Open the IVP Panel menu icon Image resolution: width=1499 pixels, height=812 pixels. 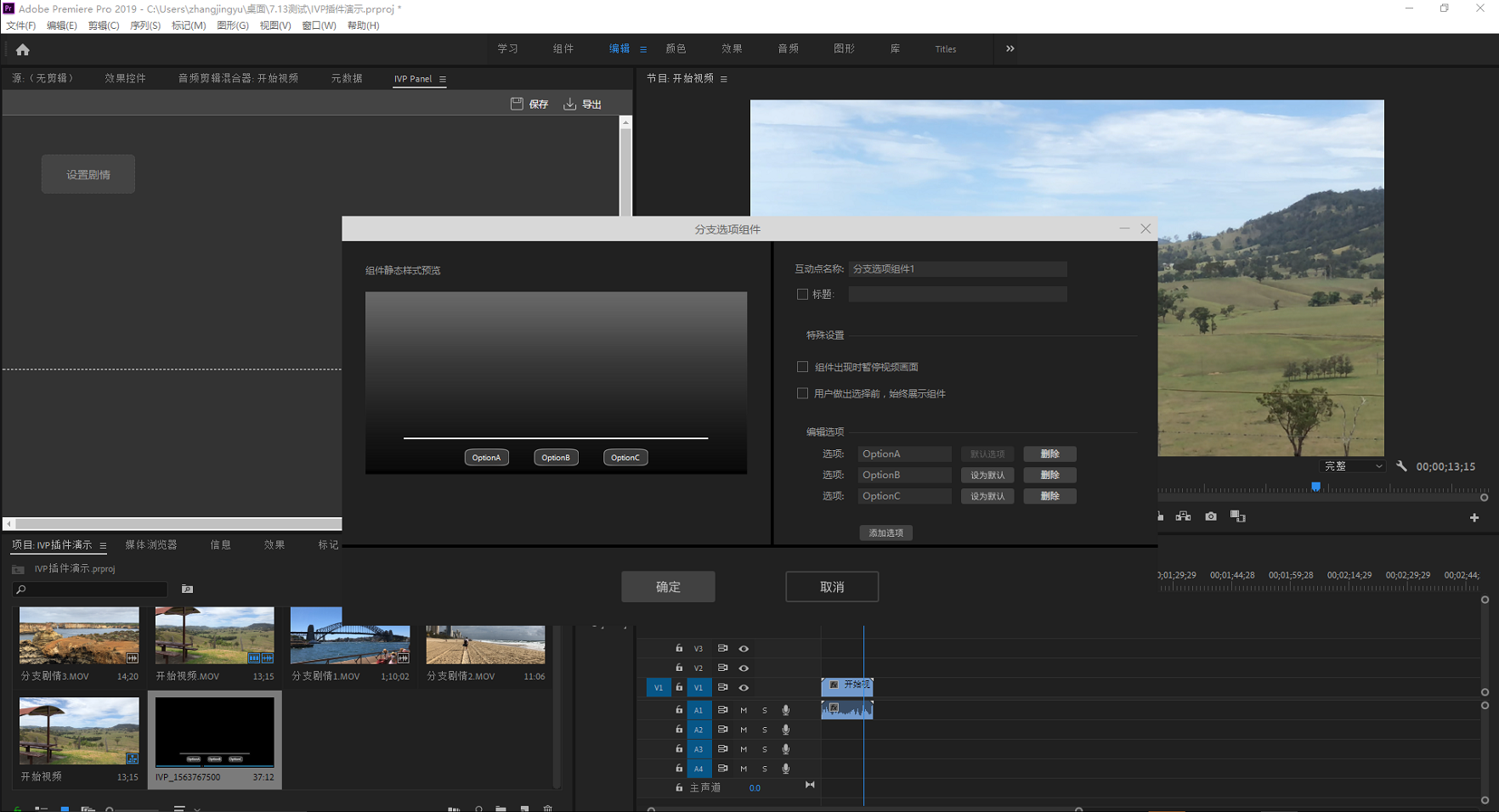[x=443, y=79]
